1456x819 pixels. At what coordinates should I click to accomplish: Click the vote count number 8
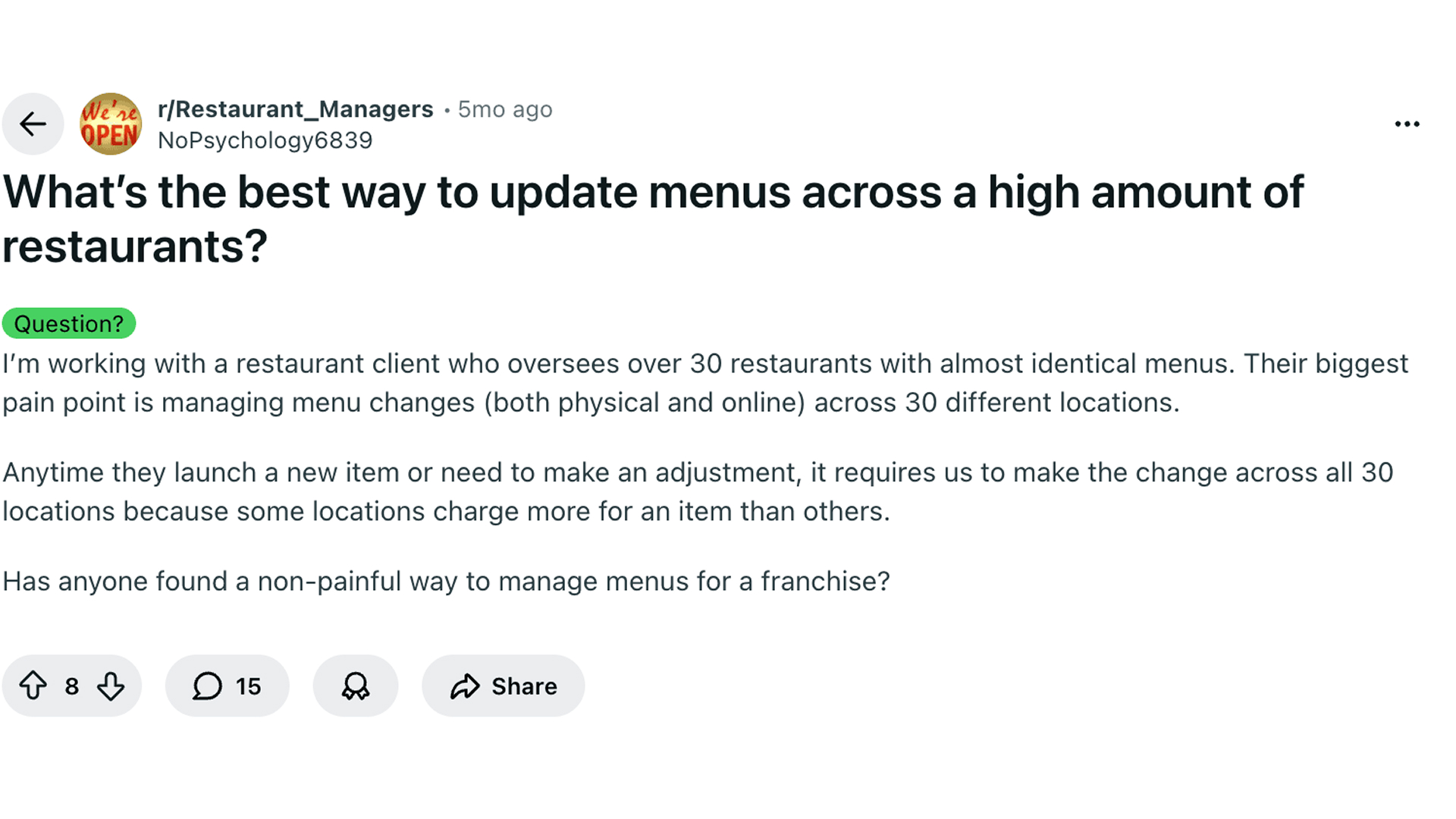pos(72,686)
